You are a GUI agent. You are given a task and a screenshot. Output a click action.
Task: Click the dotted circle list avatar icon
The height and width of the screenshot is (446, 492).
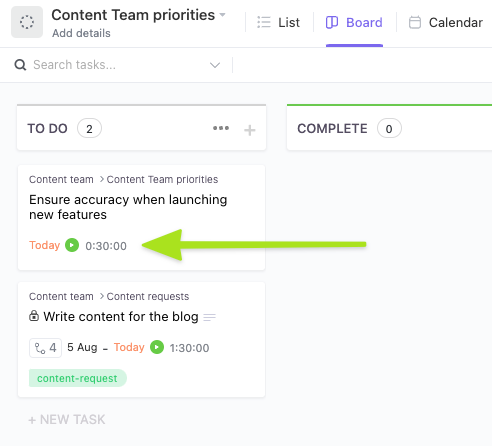pos(27,22)
